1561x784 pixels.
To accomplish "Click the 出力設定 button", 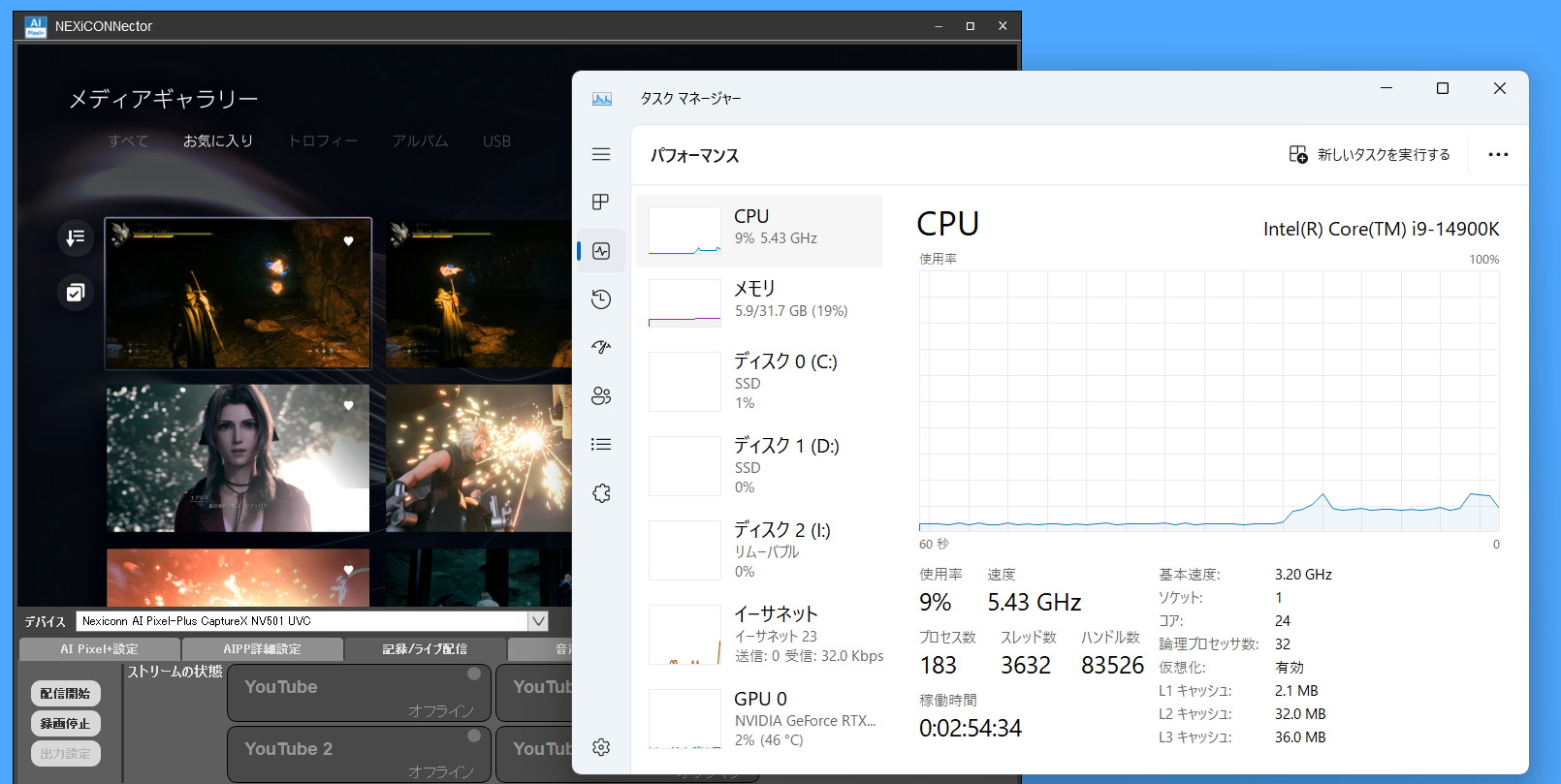I will (x=65, y=753).
